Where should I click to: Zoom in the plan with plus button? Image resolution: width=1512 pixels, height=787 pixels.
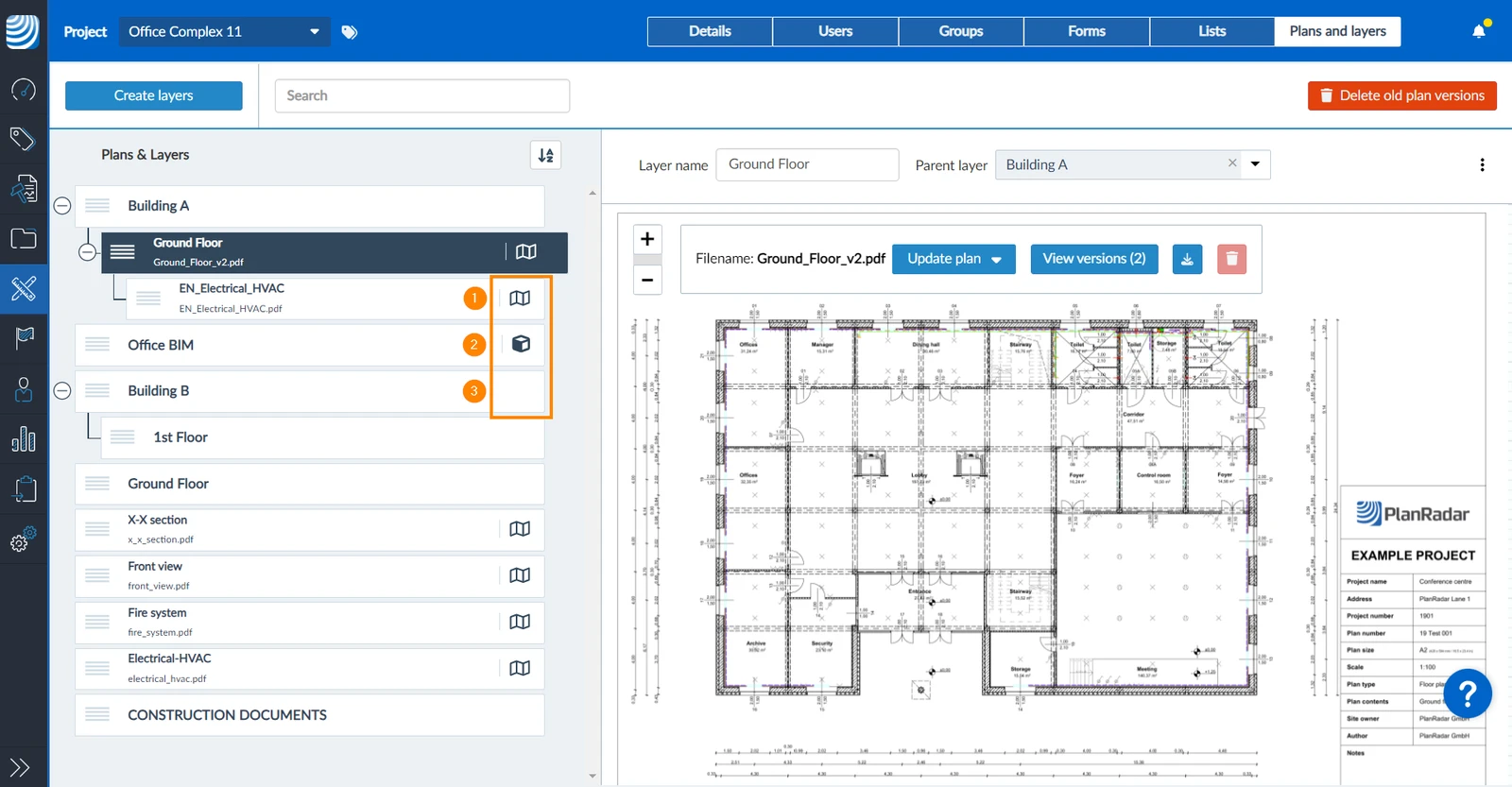(x=647, y=239)
